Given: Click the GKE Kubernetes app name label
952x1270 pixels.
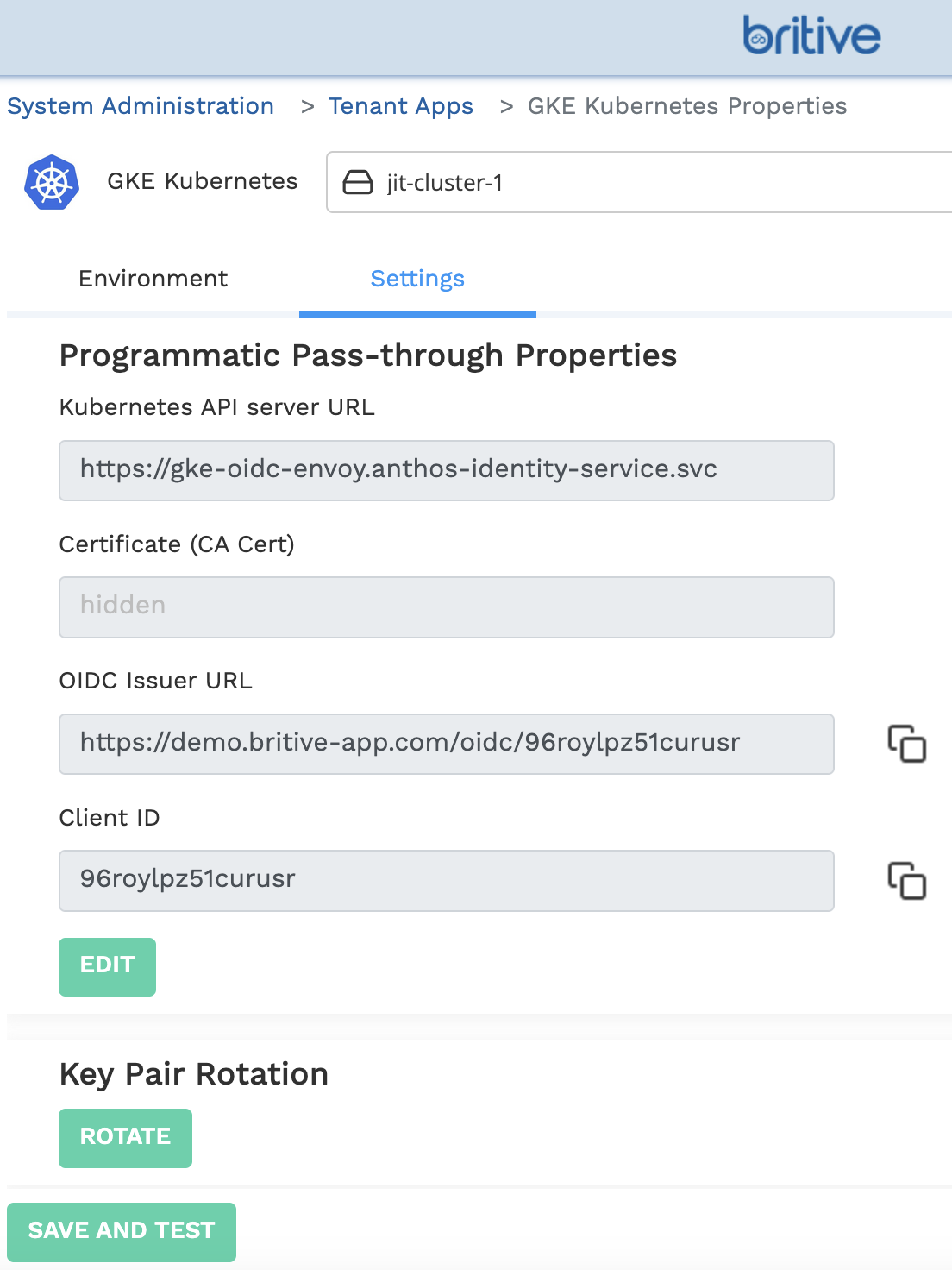Looking at the screenshot, I should tap(202, 181).
